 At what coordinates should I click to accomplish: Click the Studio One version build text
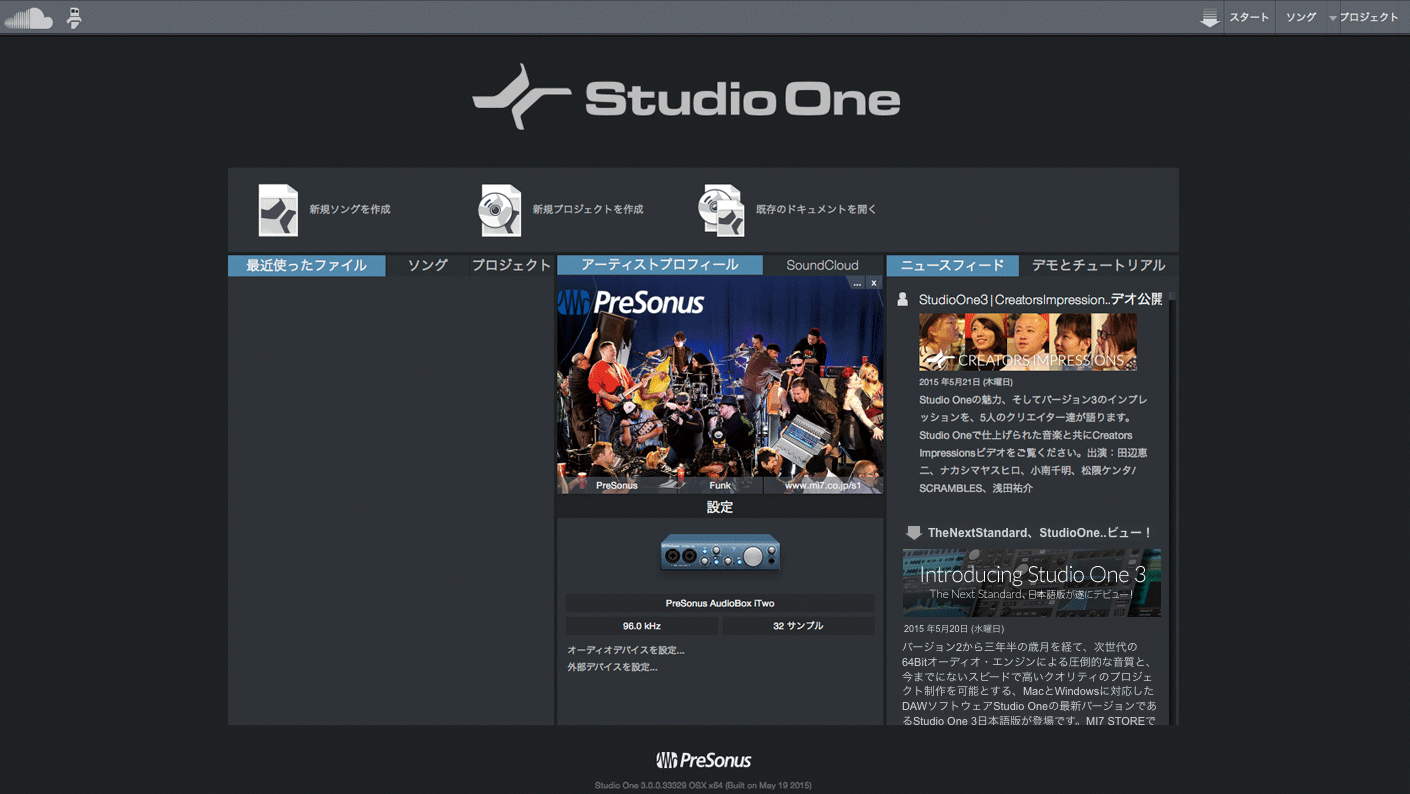[x=703, y=785]
